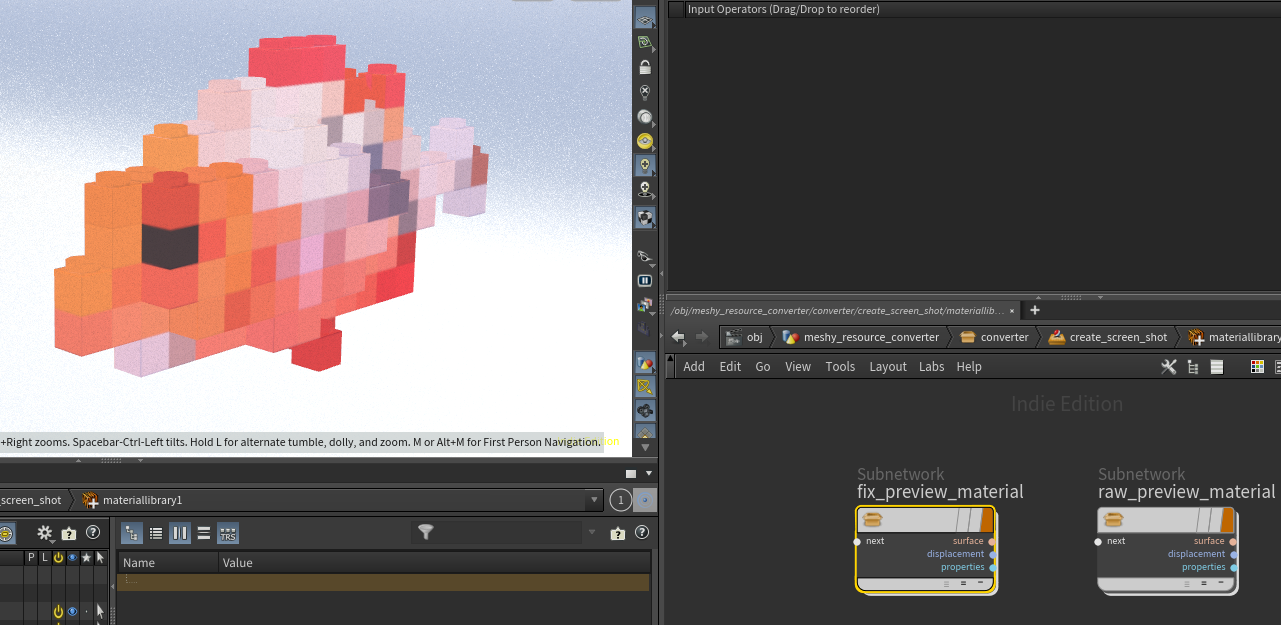
Task: Open the Tools menu in network editor
Action: 840,367
